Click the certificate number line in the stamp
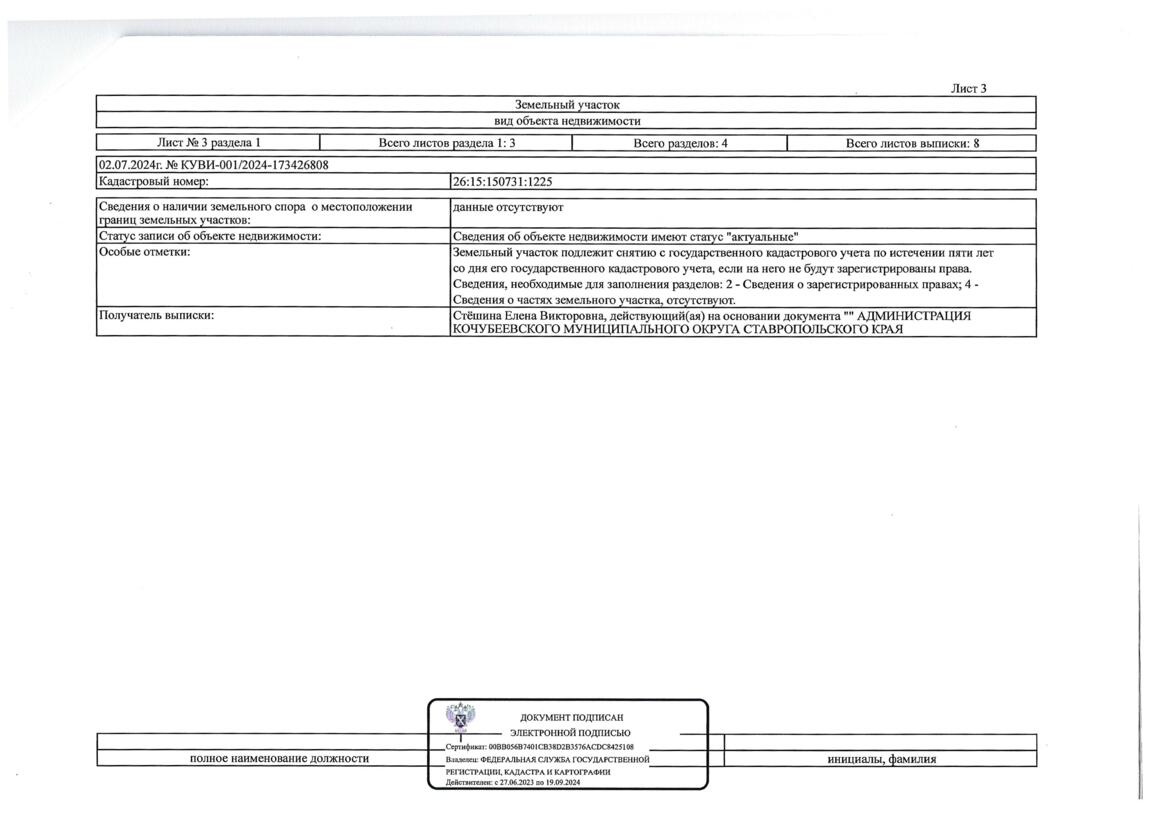 point(540,747)
